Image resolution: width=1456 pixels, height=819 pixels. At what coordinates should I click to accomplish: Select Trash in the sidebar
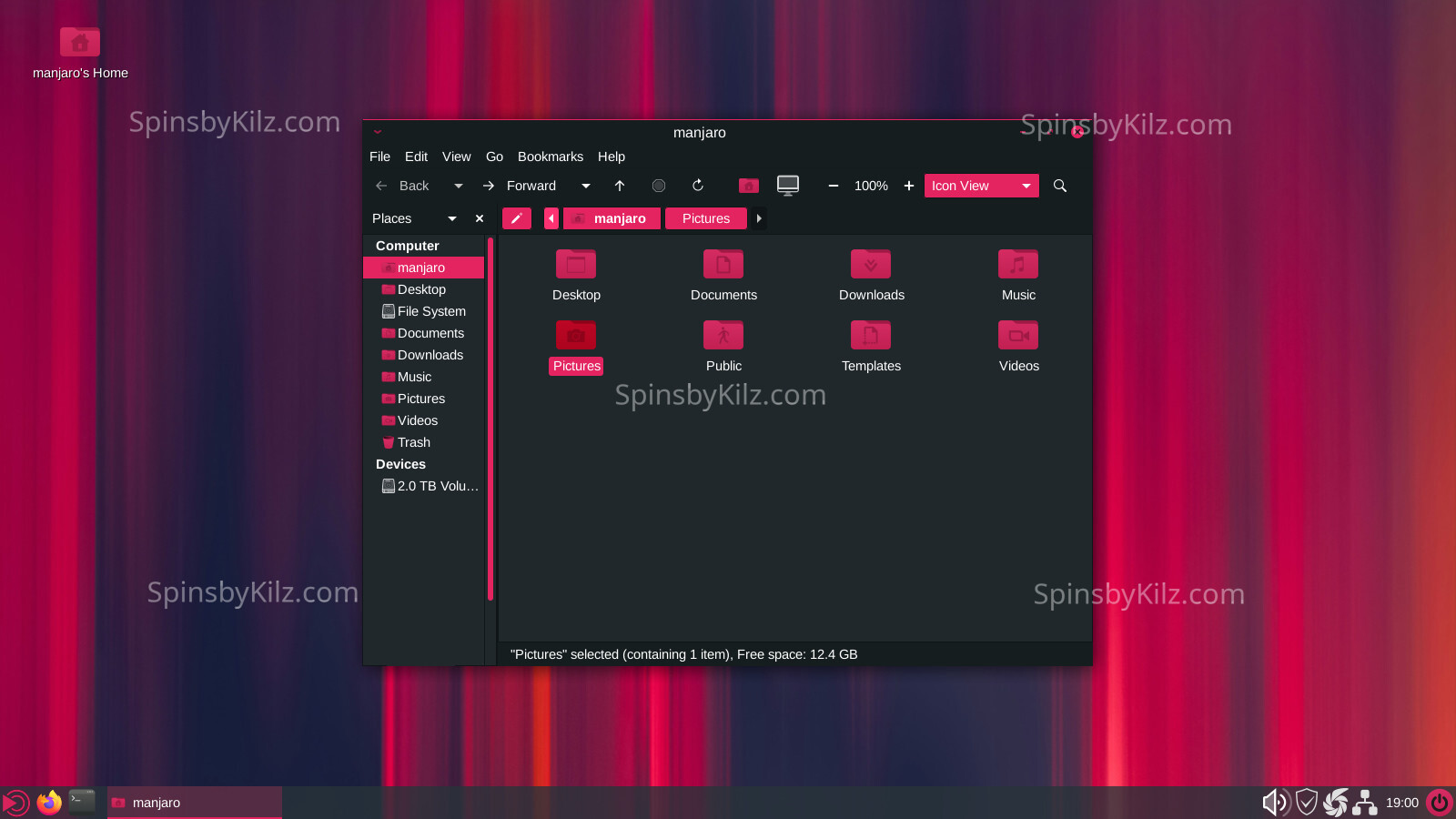point(413,442)
